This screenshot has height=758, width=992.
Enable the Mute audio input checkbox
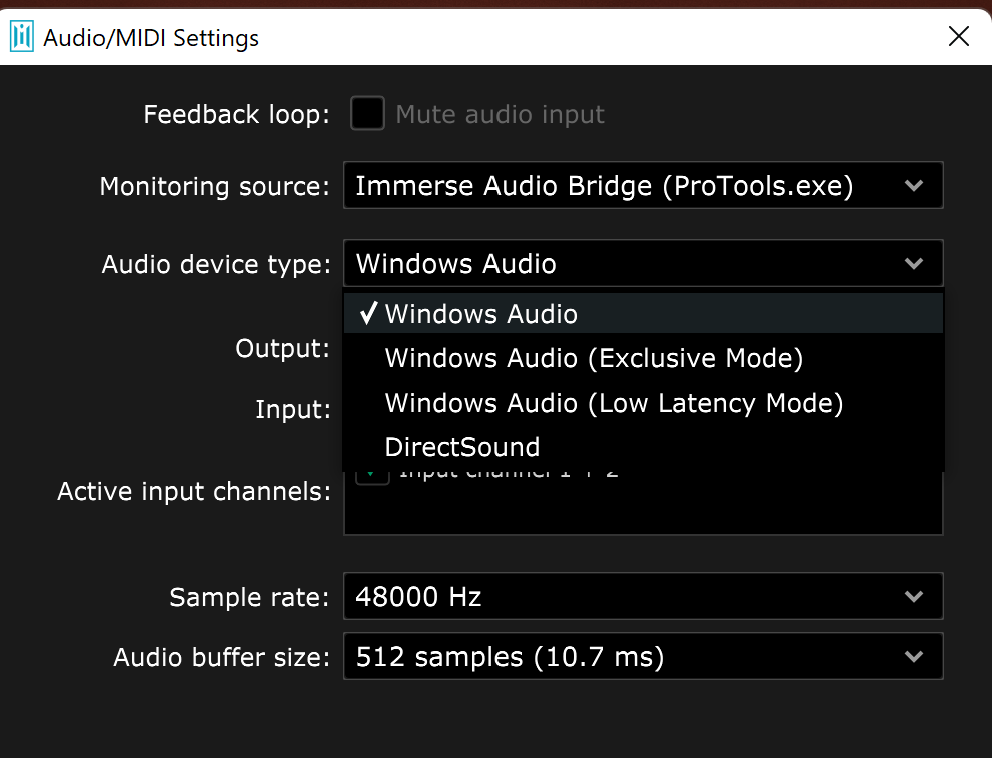click(367, 113)
